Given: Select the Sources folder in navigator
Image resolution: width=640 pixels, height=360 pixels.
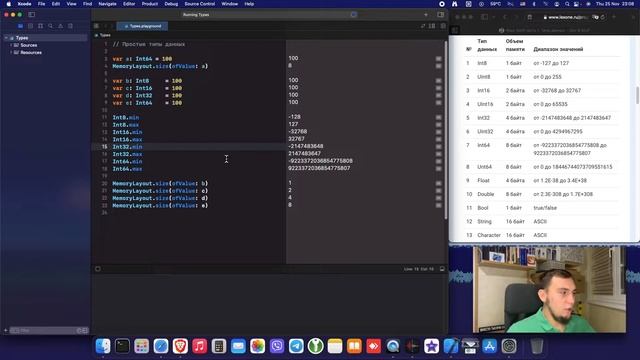Looking at the screenshot, I should [x=29, y=45].
